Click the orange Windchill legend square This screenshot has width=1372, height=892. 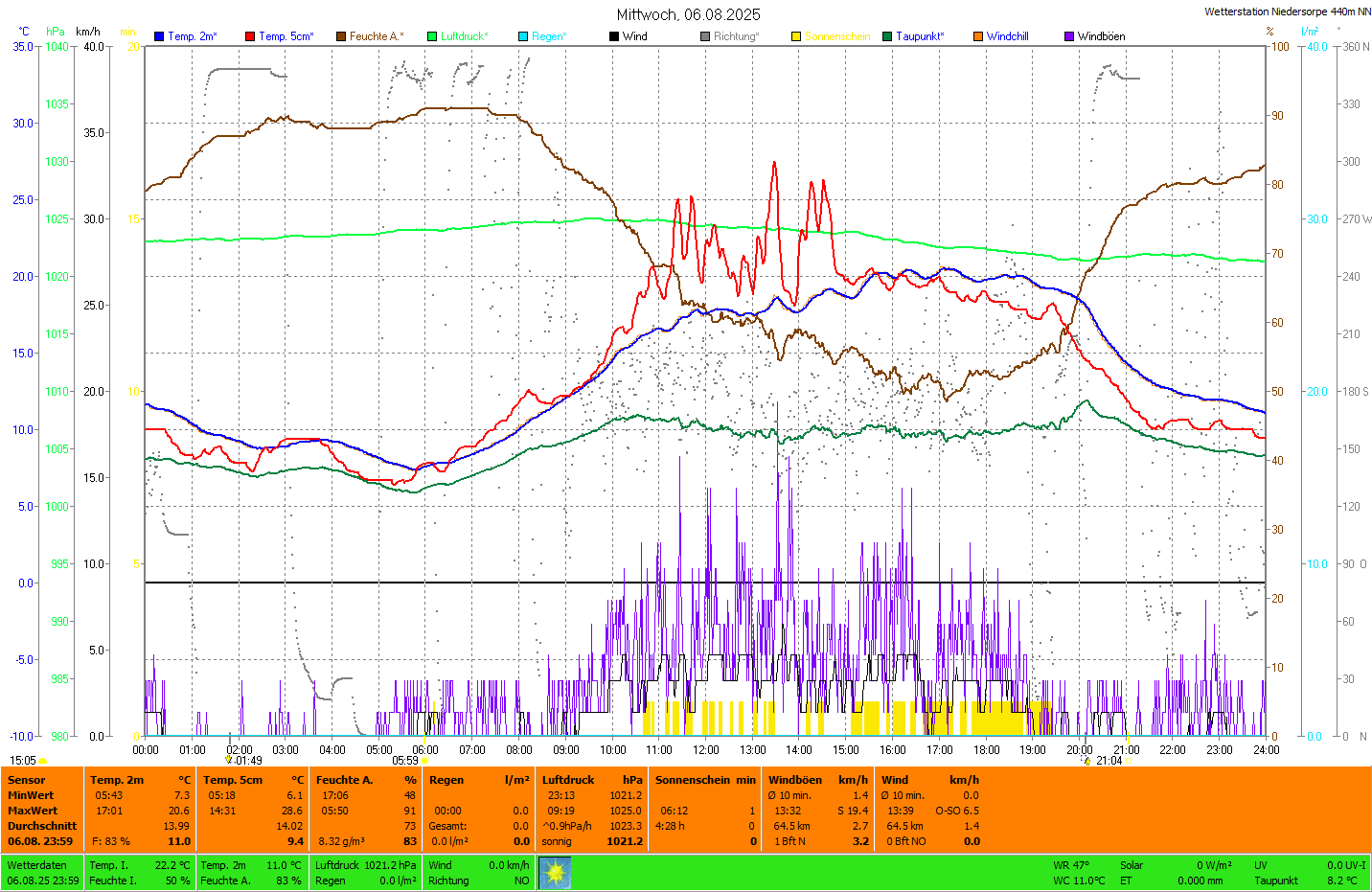click(978, 36)
